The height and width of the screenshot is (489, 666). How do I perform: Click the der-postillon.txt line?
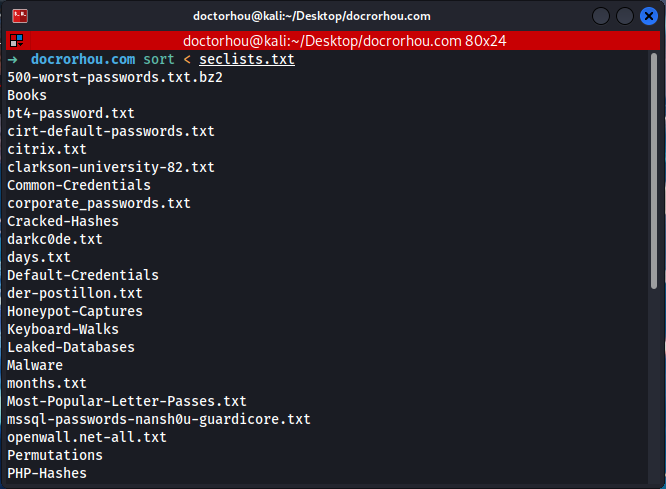tap(75, 293)
